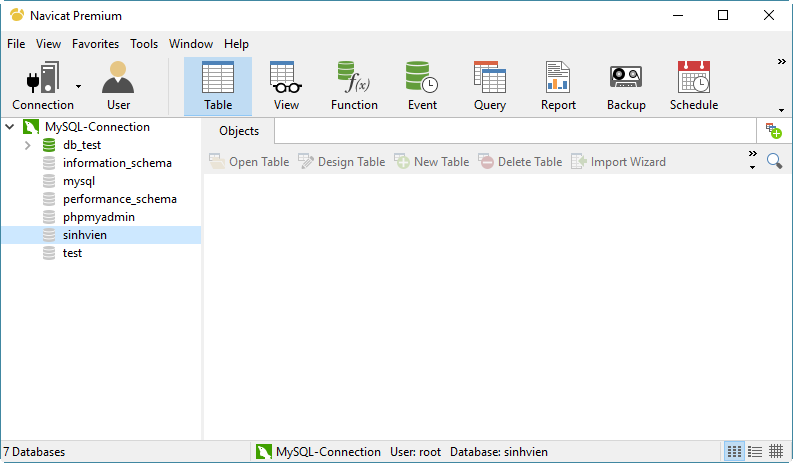Click the Delete Table button
The height and width of the screenshot is (463, 793).
(x=520, y=162)
